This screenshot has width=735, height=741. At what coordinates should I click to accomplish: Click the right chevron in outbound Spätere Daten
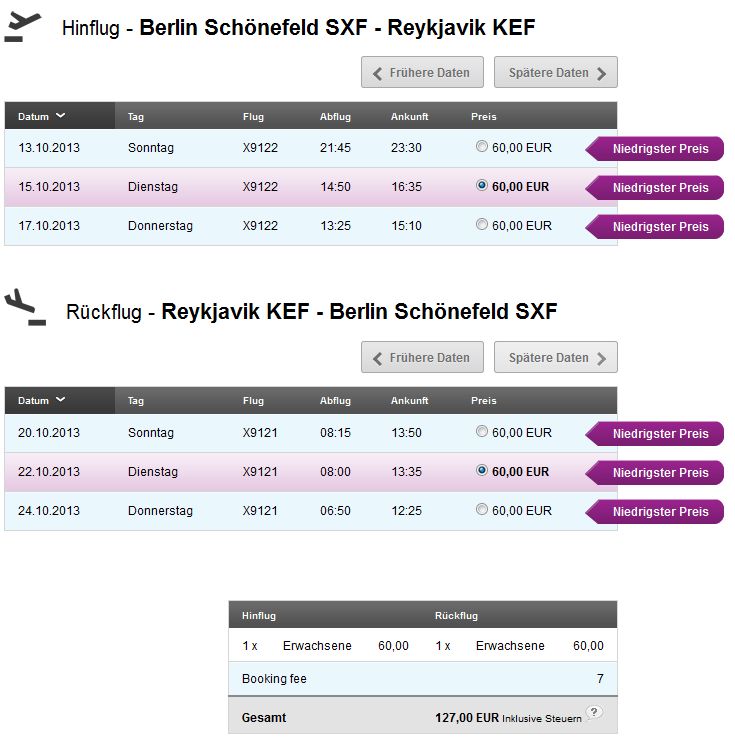(601, 74)
